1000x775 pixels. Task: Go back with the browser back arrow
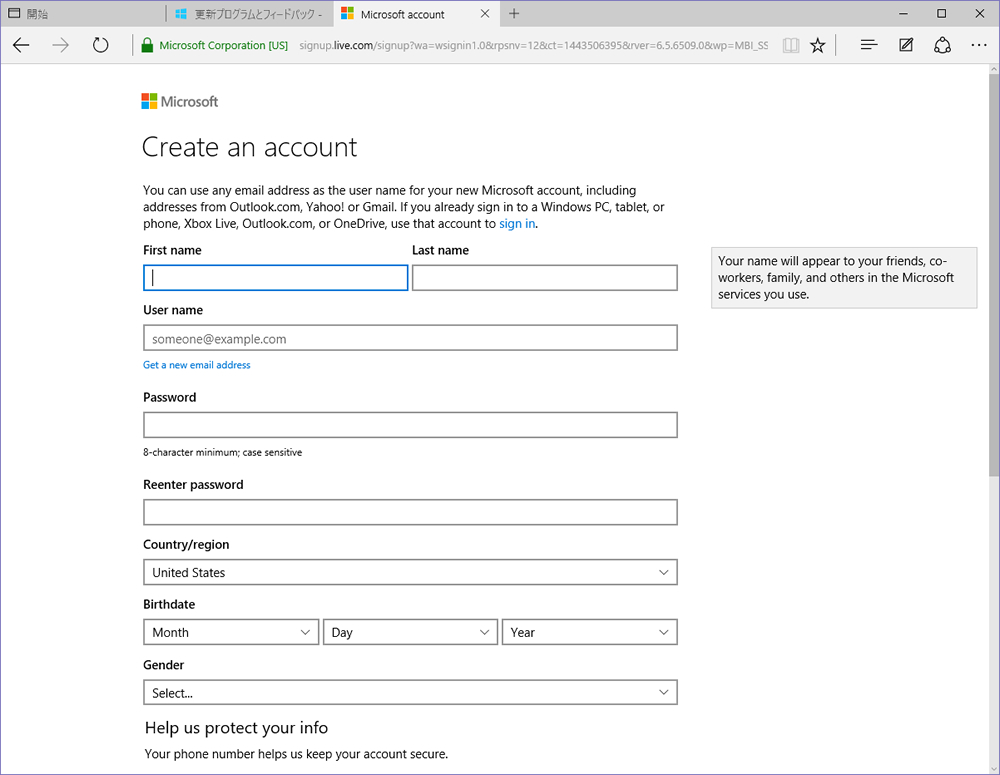coord(21,45)
